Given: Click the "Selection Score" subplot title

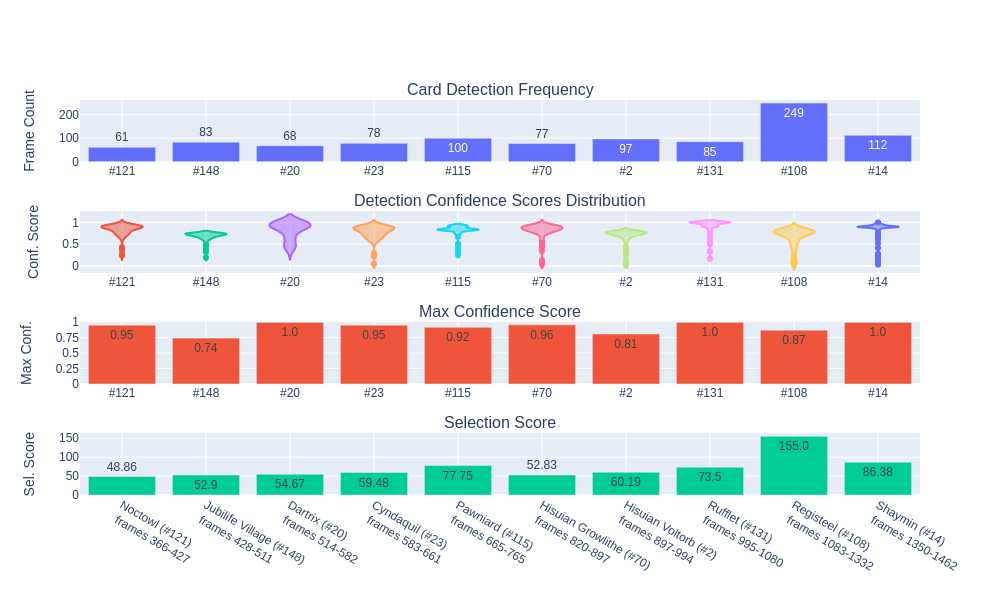Looking at the screenshot, I should coord(500,423).
